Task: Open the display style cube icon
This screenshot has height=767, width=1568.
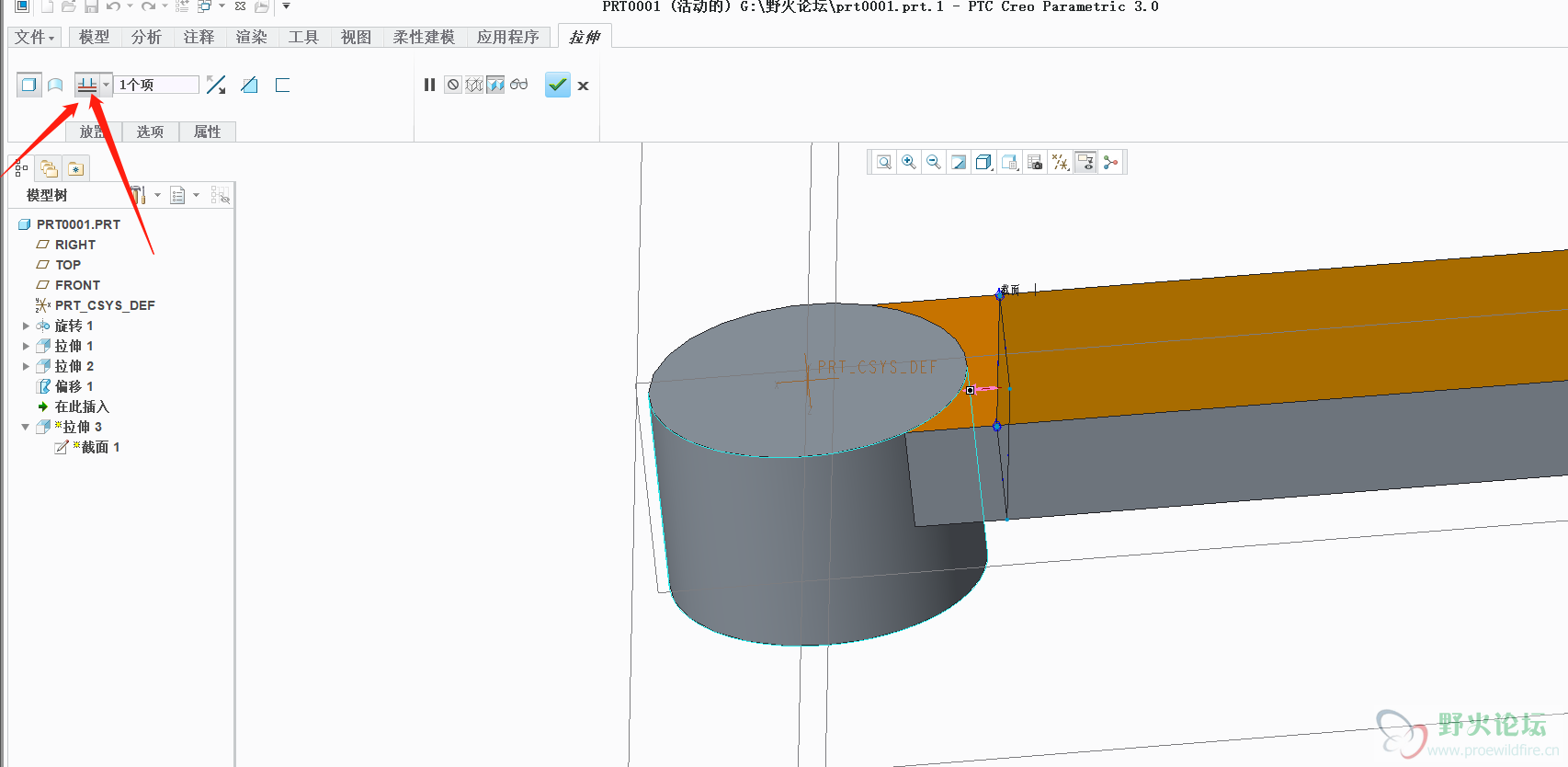Action: [x=983, y=162]
